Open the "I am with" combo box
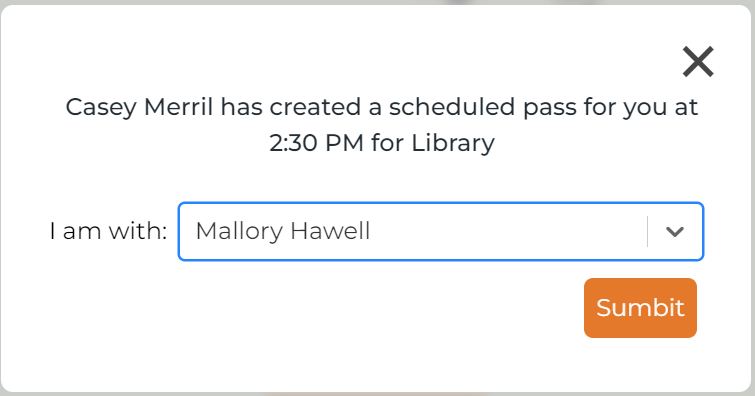The height and width of the screenshot is (396, 755). [441, 232]
